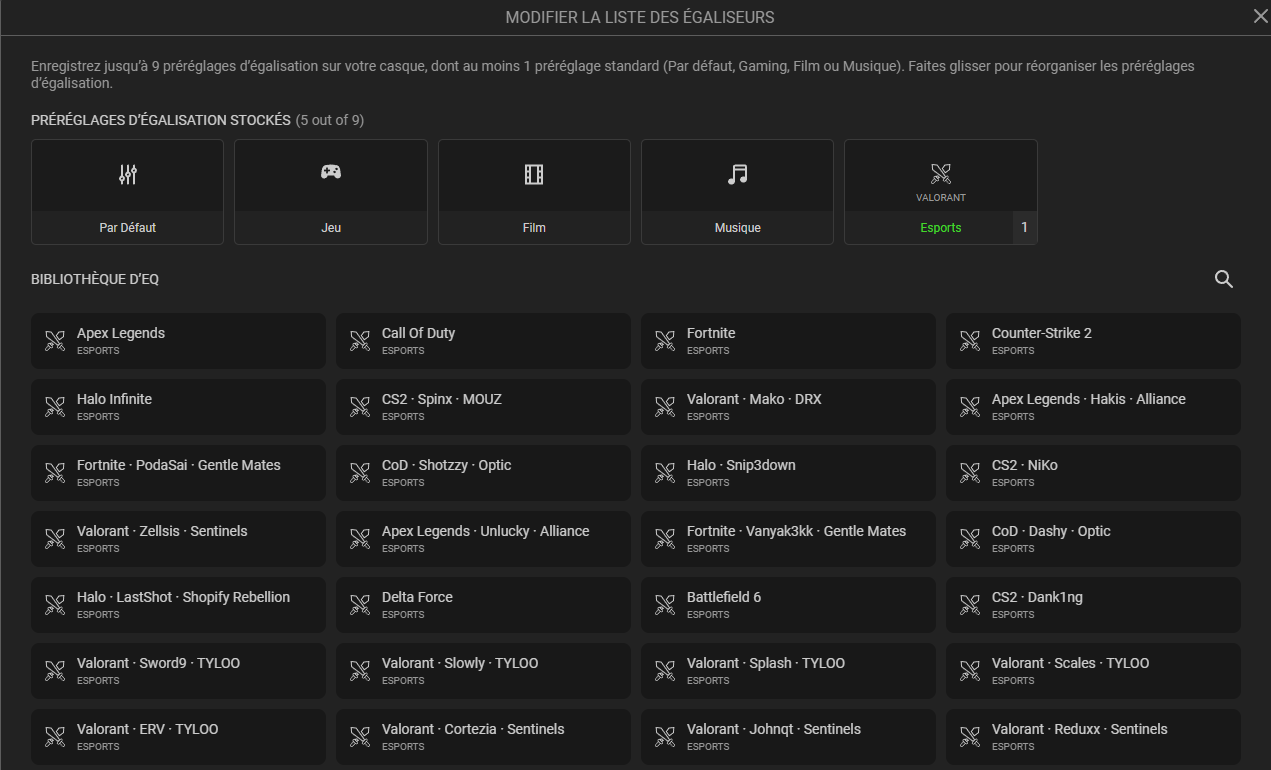Add the CS2 · Dank1ng preset

click(1093, 605)
